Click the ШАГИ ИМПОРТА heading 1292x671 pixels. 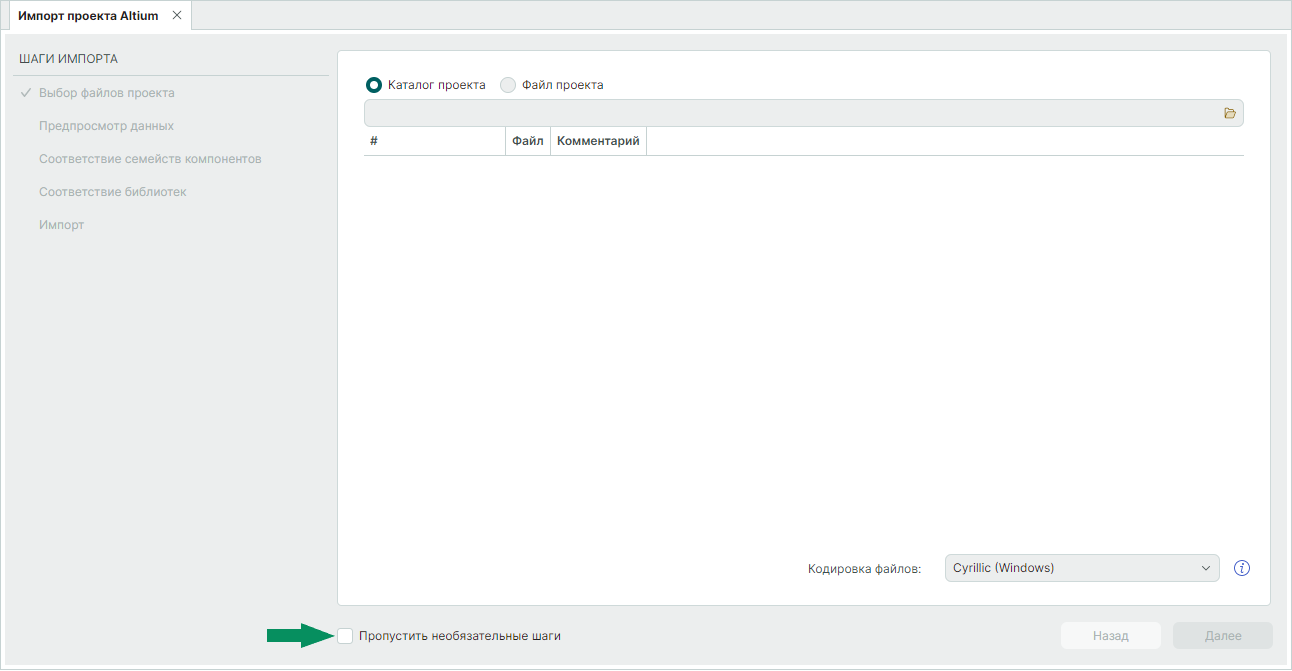click(68, 59)
